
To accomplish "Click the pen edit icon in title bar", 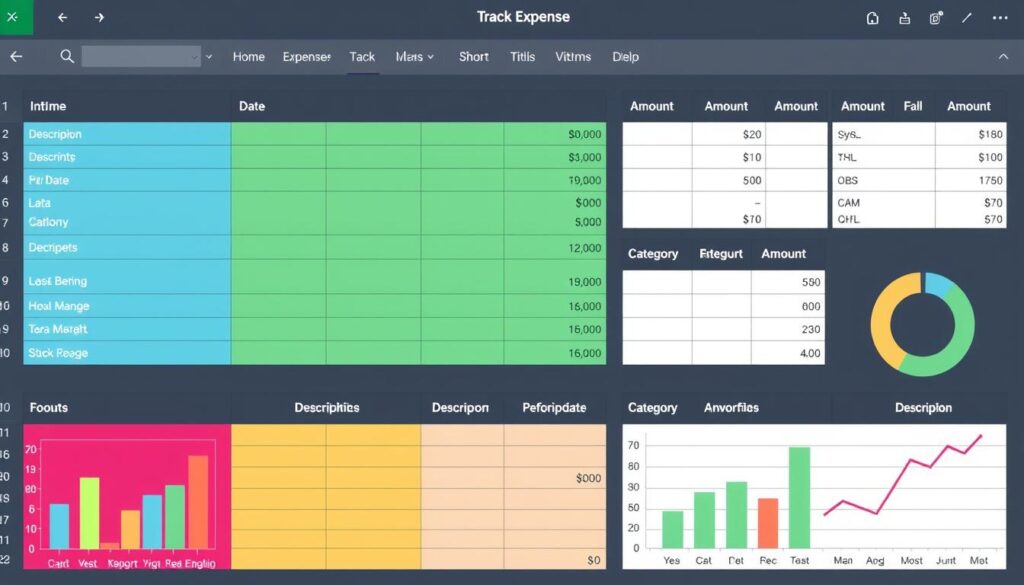I will point(967,18).
